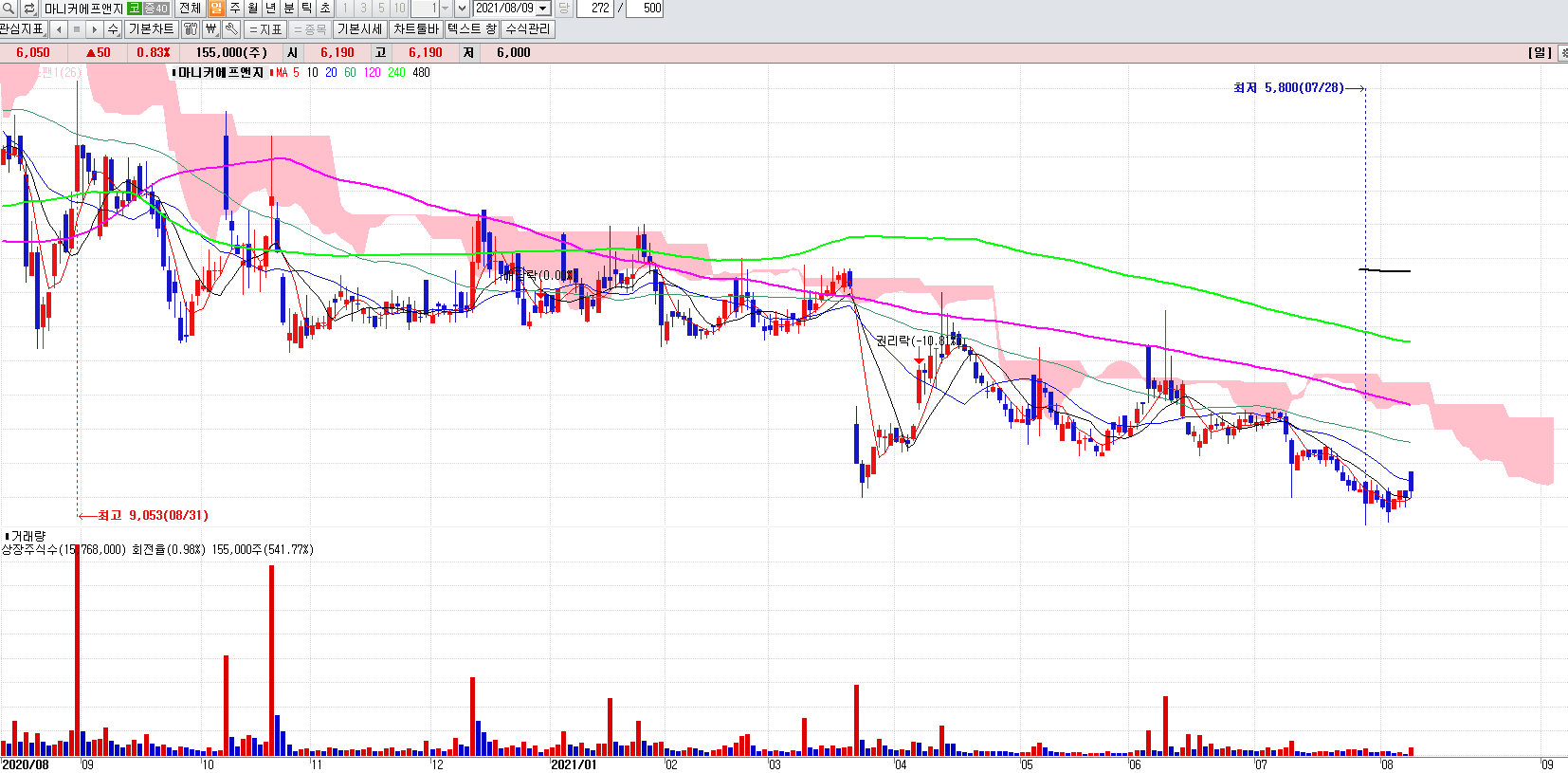Choose interval 1 button
Viewport: 1568px width, 773px height.
coord(345,8)
